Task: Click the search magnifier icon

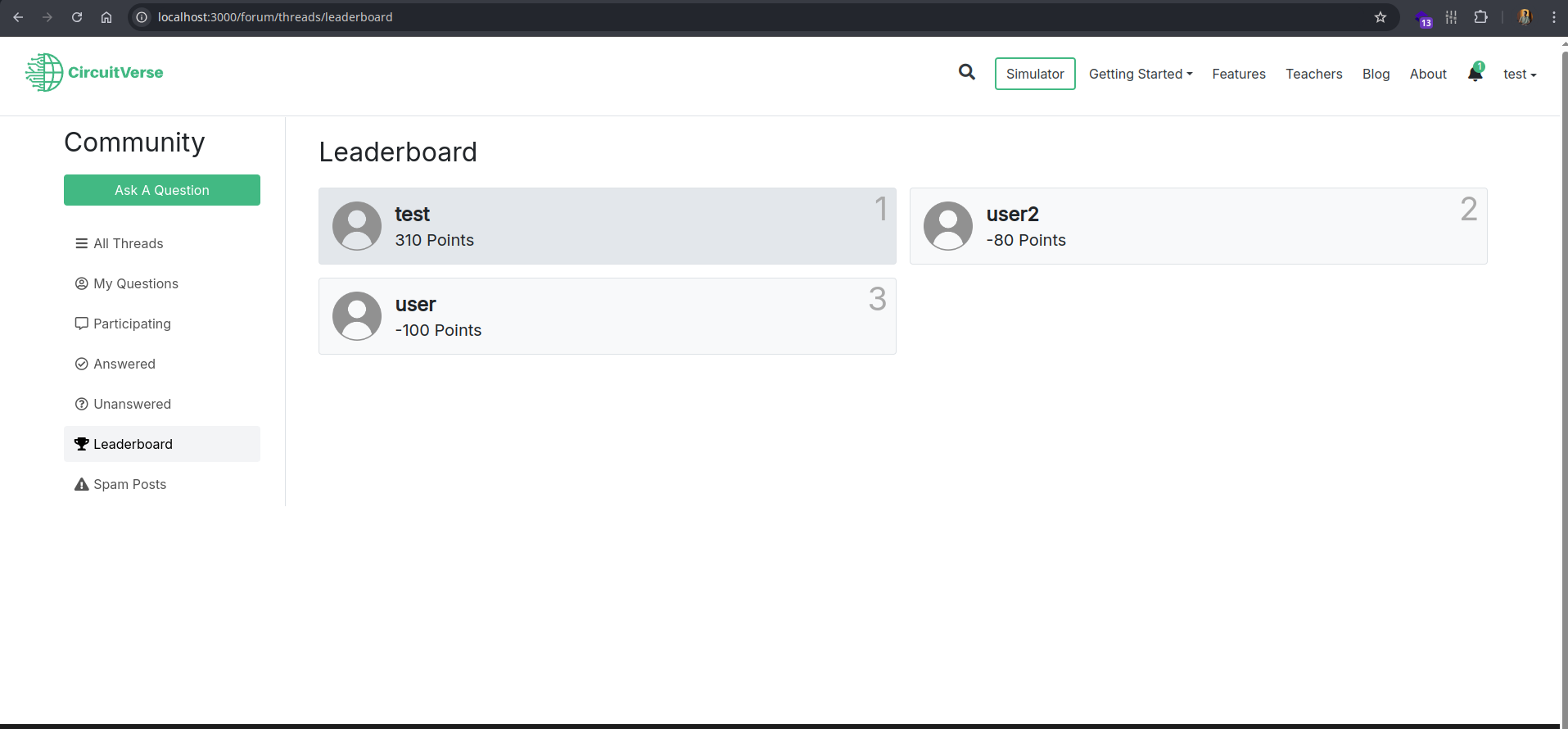Action: tap(967, 72)
